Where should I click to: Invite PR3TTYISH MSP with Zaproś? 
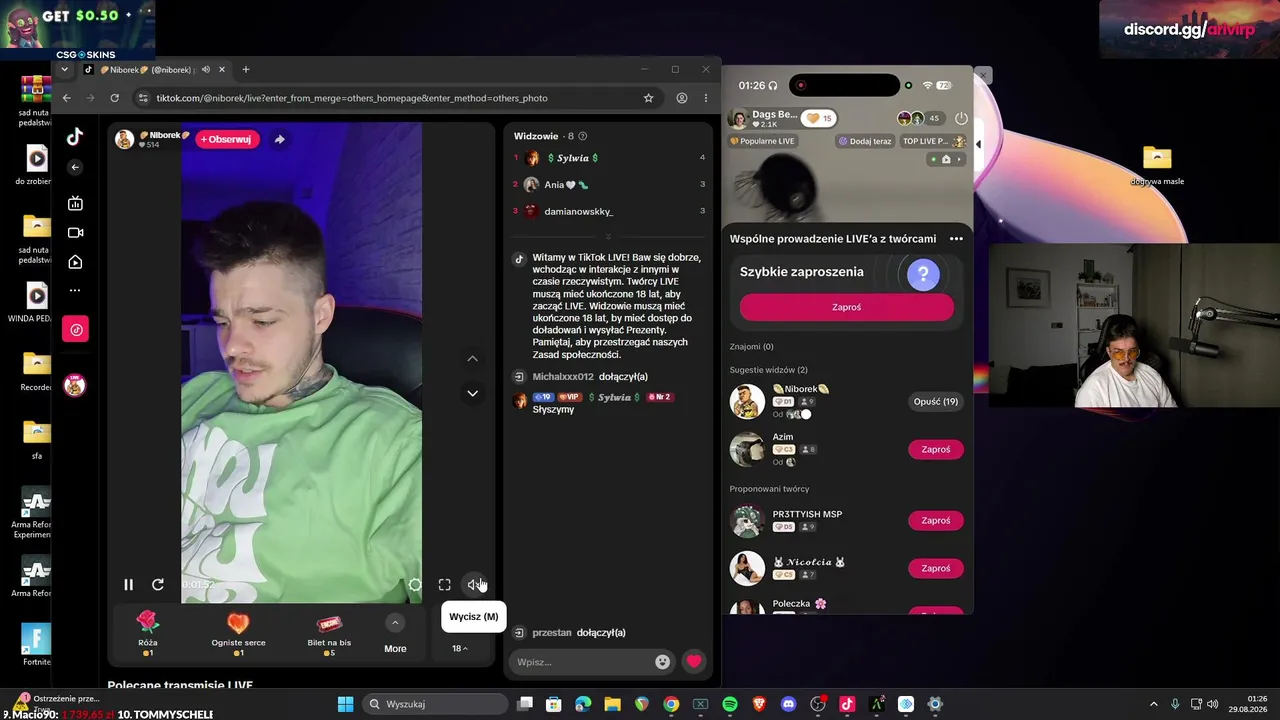click(936, 521)
